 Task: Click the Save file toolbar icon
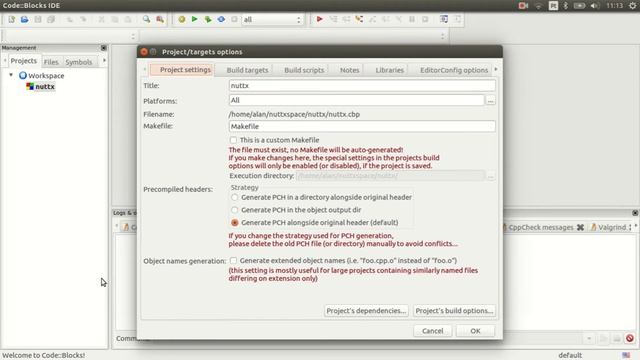click(x=38, y=19)
